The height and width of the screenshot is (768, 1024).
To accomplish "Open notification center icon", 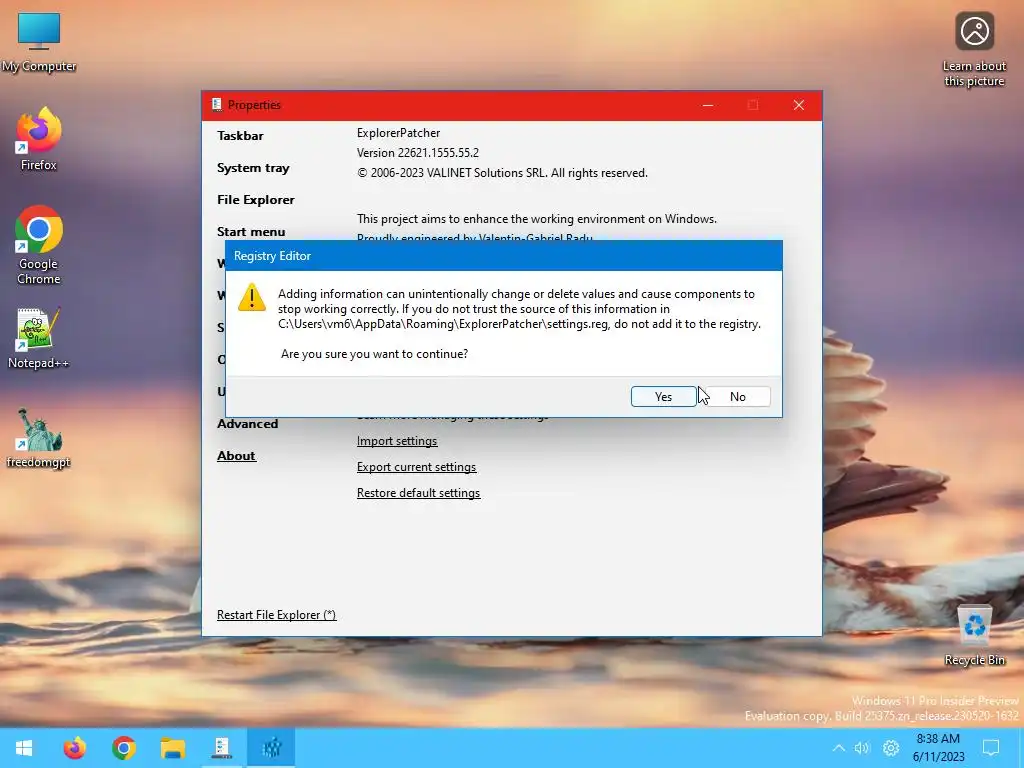I will 991,748.
